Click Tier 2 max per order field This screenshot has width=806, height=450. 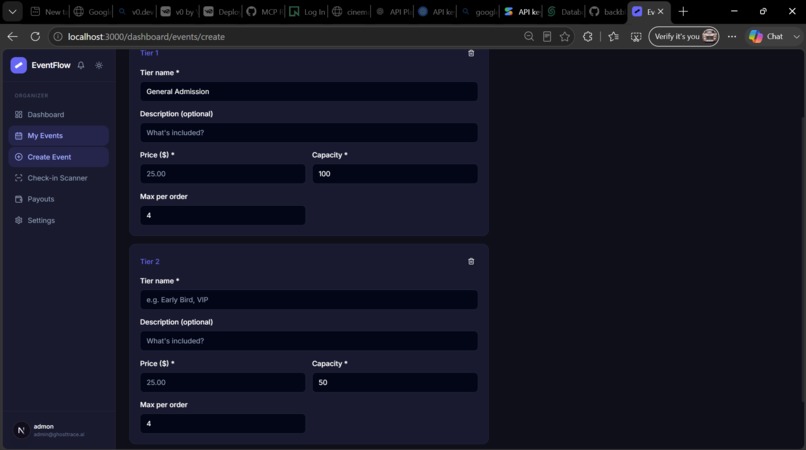[x=223, y=424]
